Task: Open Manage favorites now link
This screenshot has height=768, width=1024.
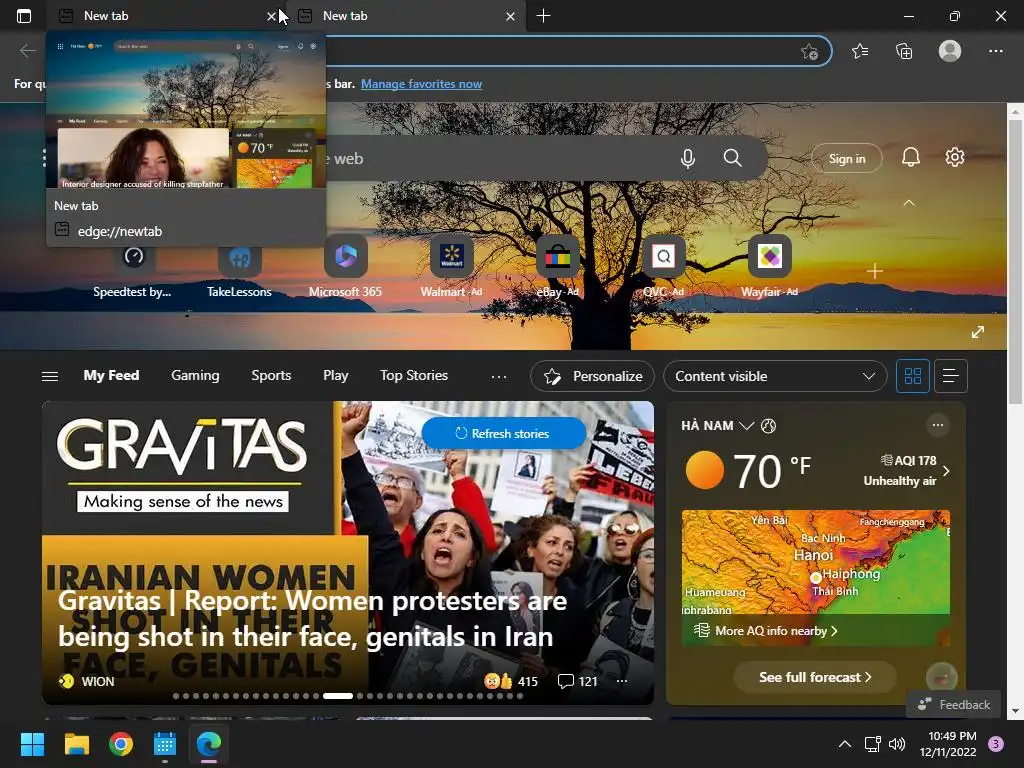Action: [421, 84]
